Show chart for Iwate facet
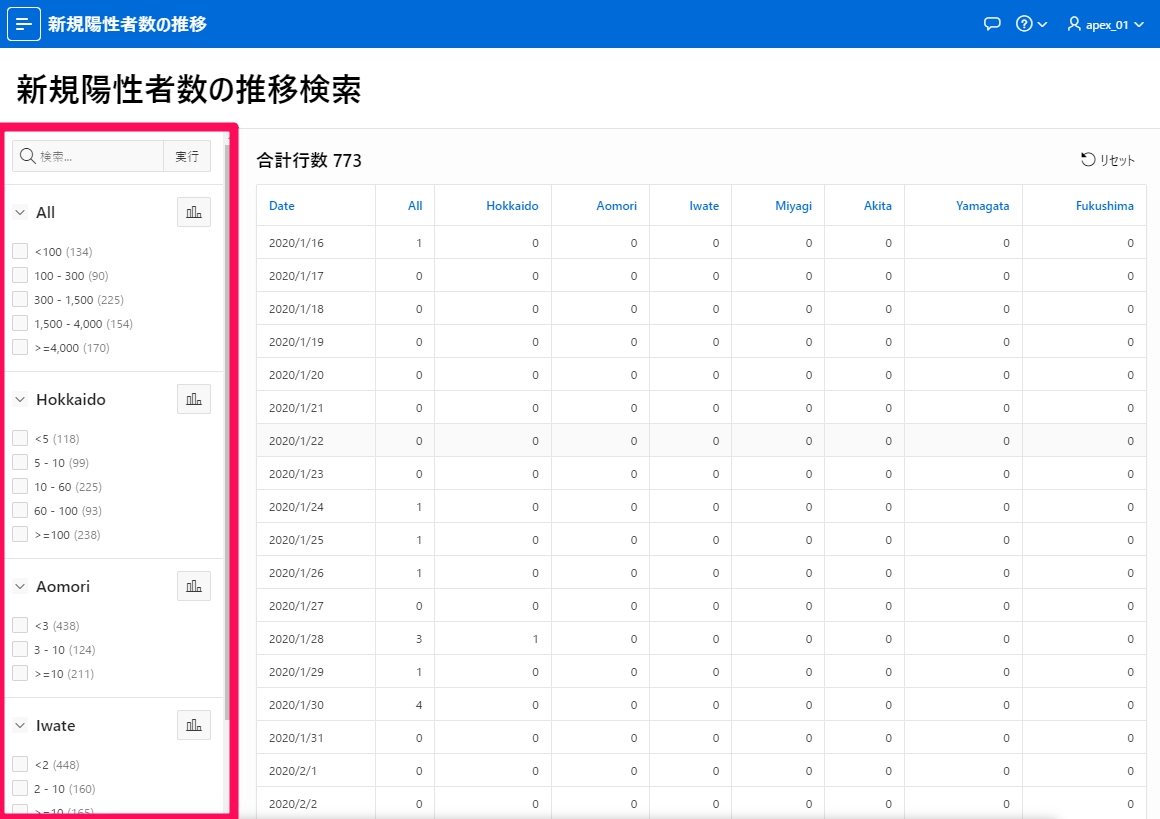This screenshot has height=819, width=1160. tap(194, 725)
